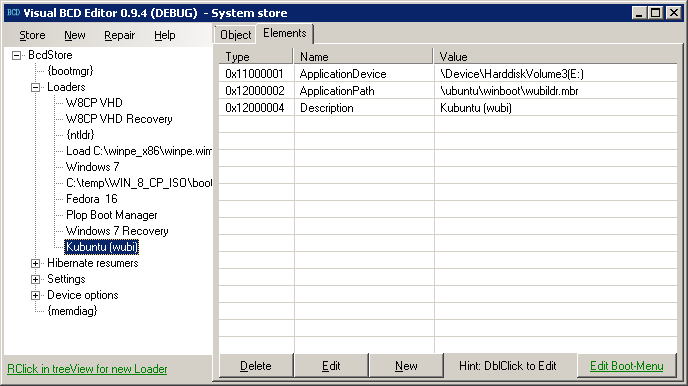Screen dimensions: 688x386
Task: Expand the Hibernate resumers node
Action: (36, 263)
